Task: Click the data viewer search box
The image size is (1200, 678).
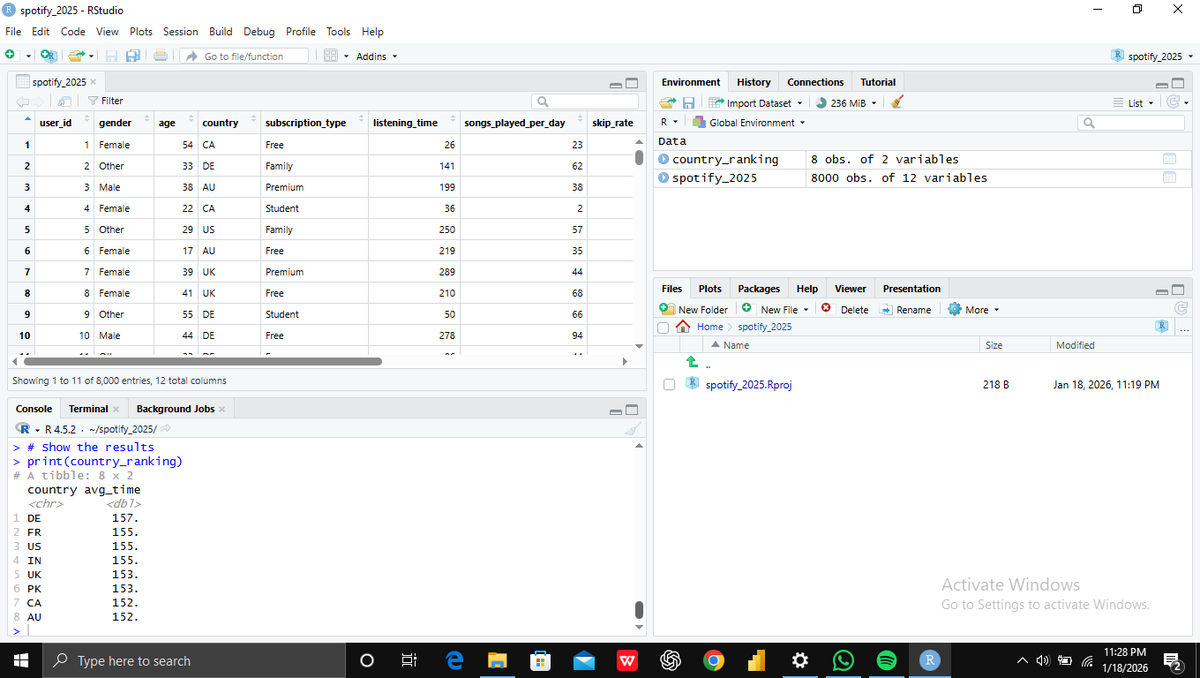Action: coord(585,101)
